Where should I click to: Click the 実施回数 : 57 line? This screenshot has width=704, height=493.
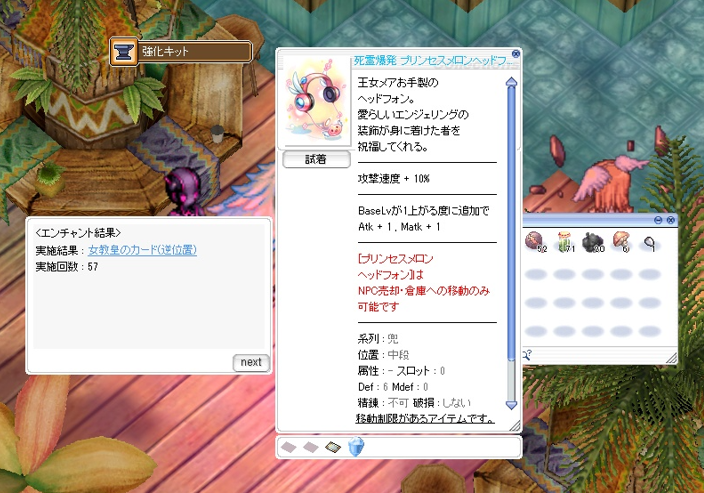tap(67, 267)
